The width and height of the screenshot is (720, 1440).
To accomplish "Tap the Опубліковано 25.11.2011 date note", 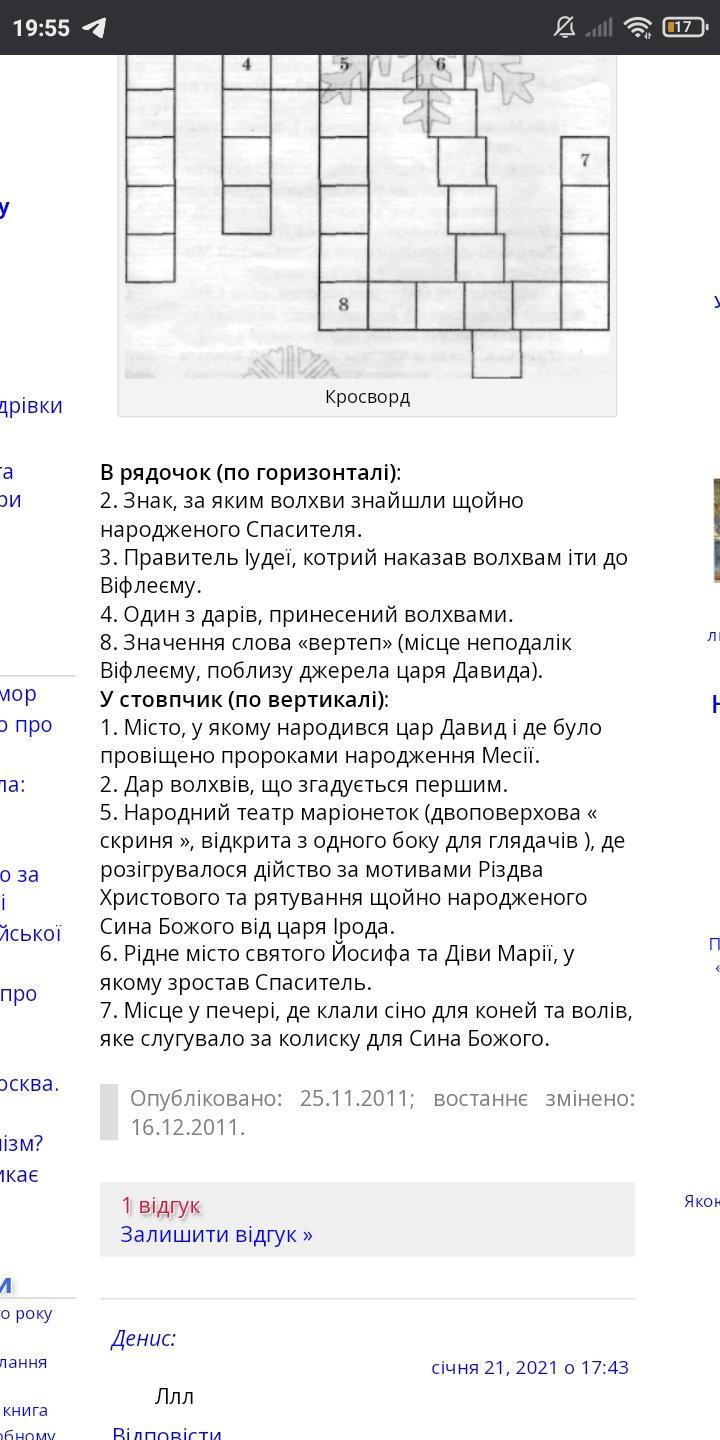I will [382, 1112].
